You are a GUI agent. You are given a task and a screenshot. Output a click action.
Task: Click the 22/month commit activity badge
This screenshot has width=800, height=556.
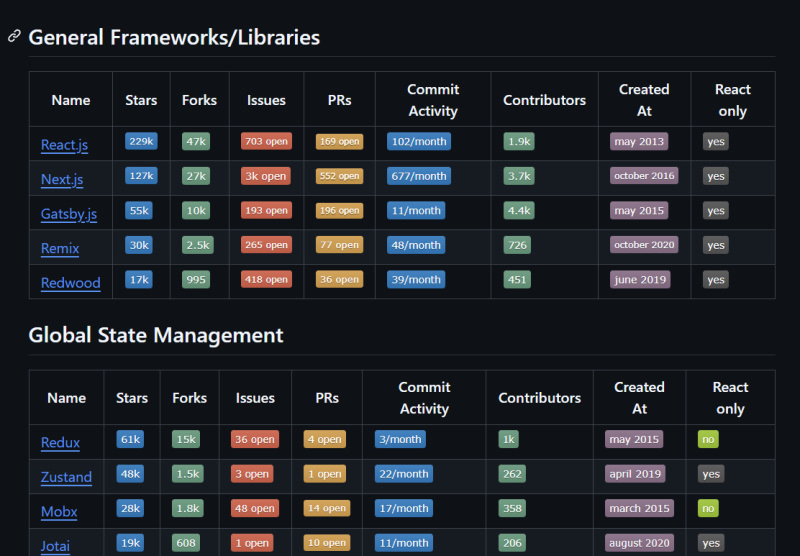point(404,474)
